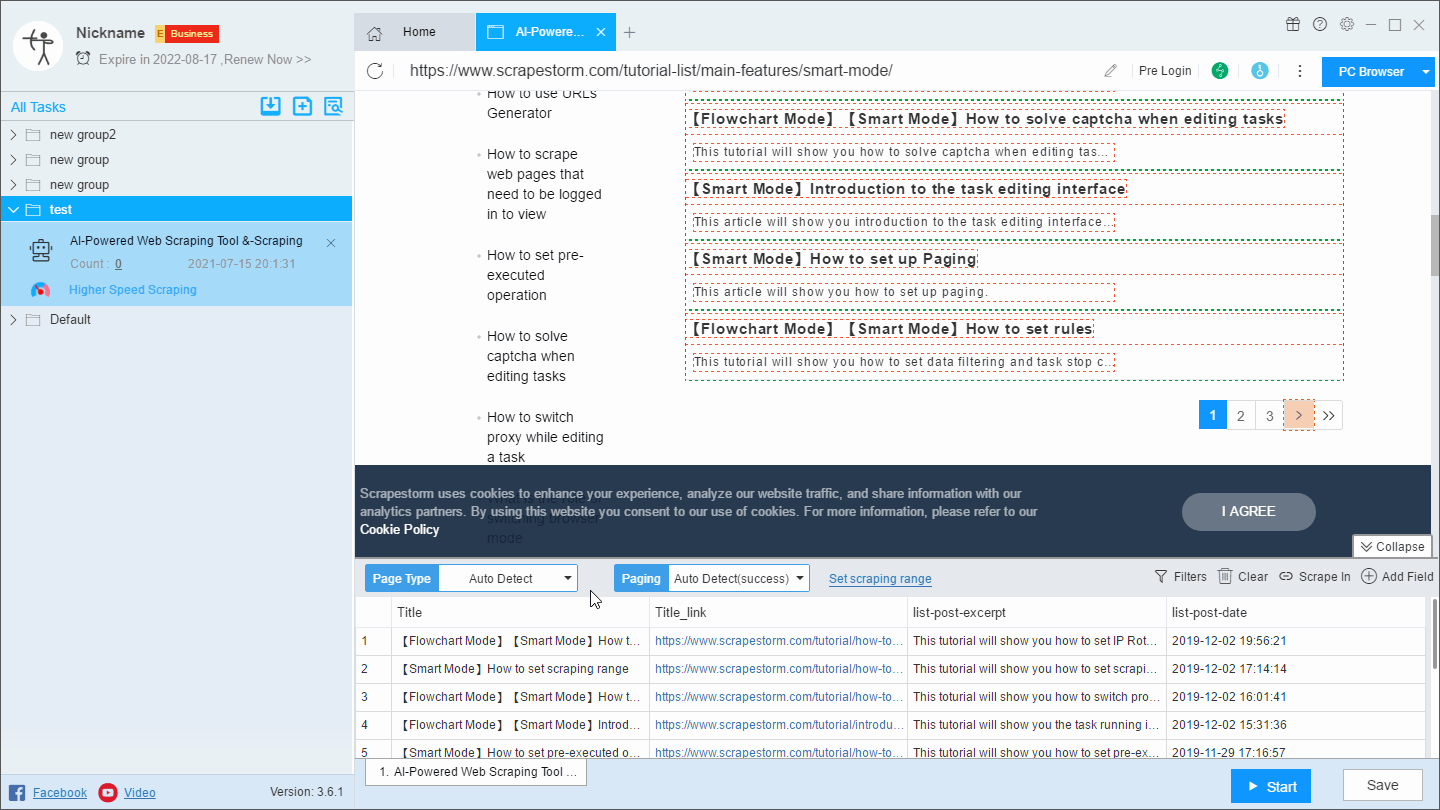The image size is (1440, 810).
Task: Open the Cookie Policy link
Action: 399,529
